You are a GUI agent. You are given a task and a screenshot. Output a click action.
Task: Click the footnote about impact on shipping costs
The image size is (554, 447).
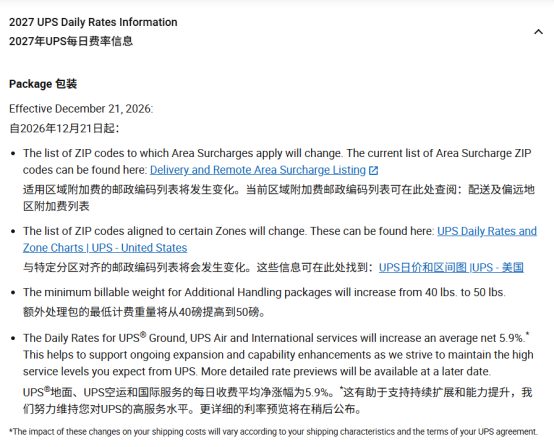(273, 432)
